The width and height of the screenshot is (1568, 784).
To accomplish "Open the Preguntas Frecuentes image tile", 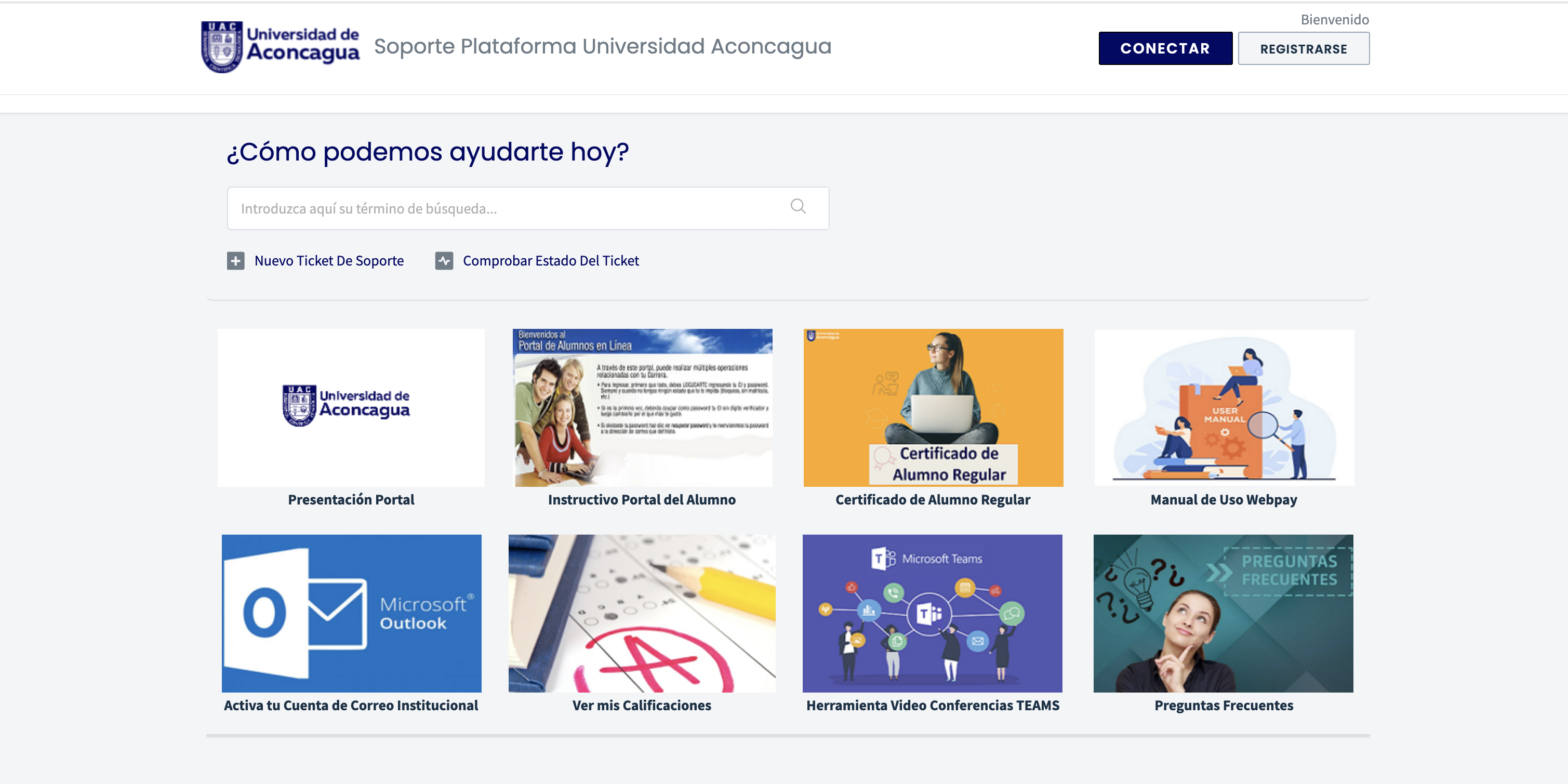I will tap(1224, 614).
